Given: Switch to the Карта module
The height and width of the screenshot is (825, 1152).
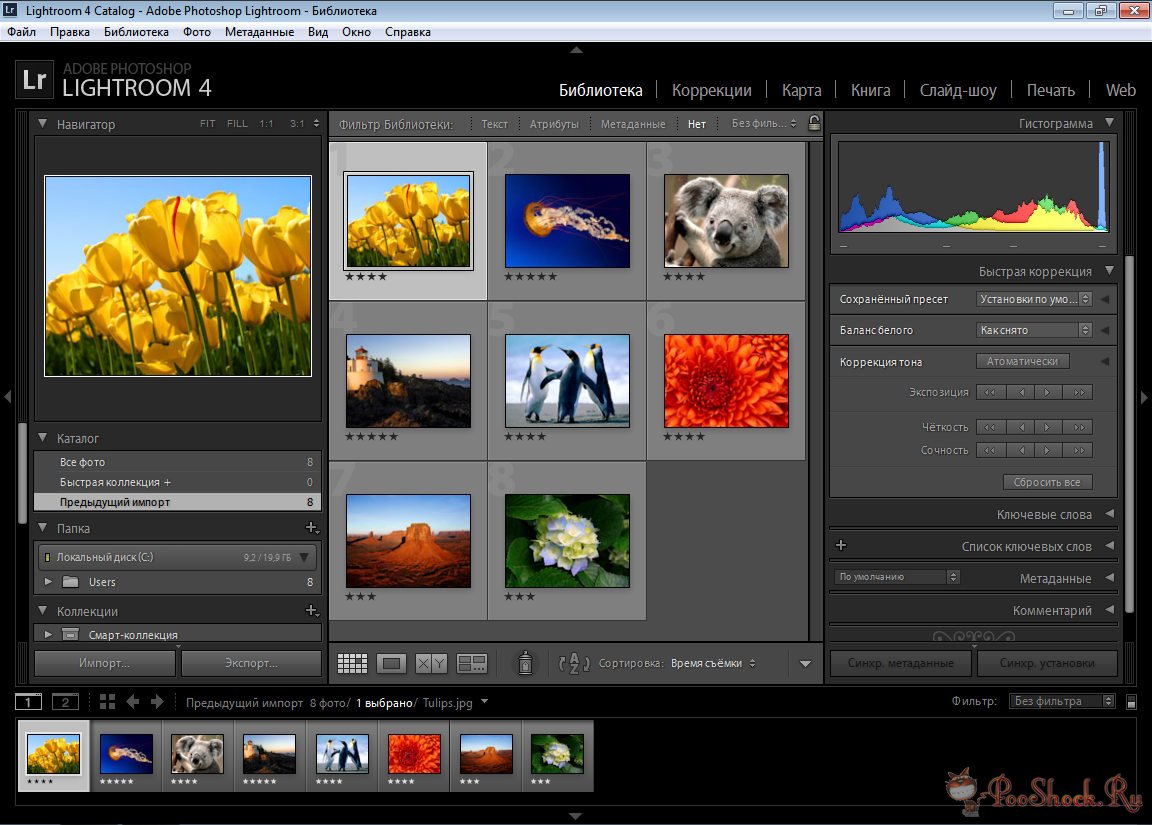Looking at the screenshot, I should pos(802,90).
